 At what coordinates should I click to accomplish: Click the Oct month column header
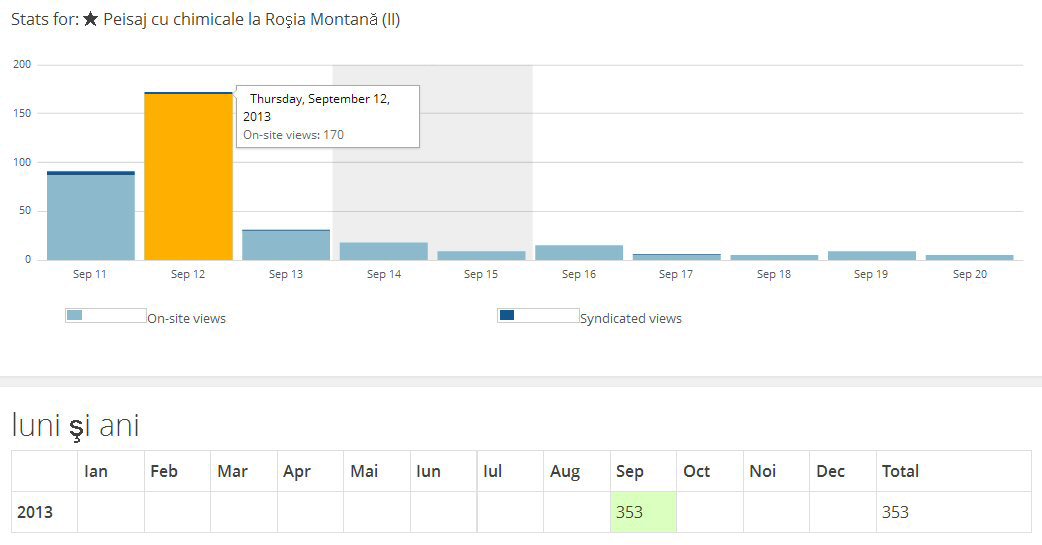696,471
